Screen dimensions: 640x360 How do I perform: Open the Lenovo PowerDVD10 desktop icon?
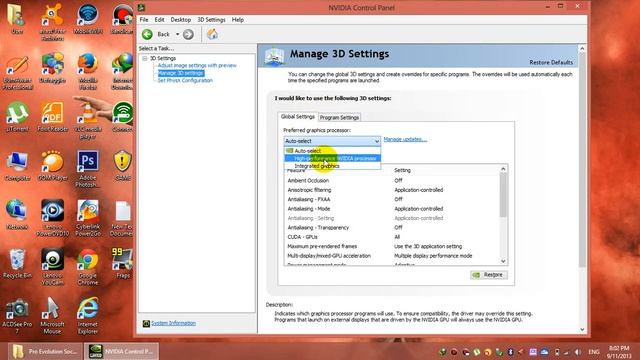coord(52,218)
